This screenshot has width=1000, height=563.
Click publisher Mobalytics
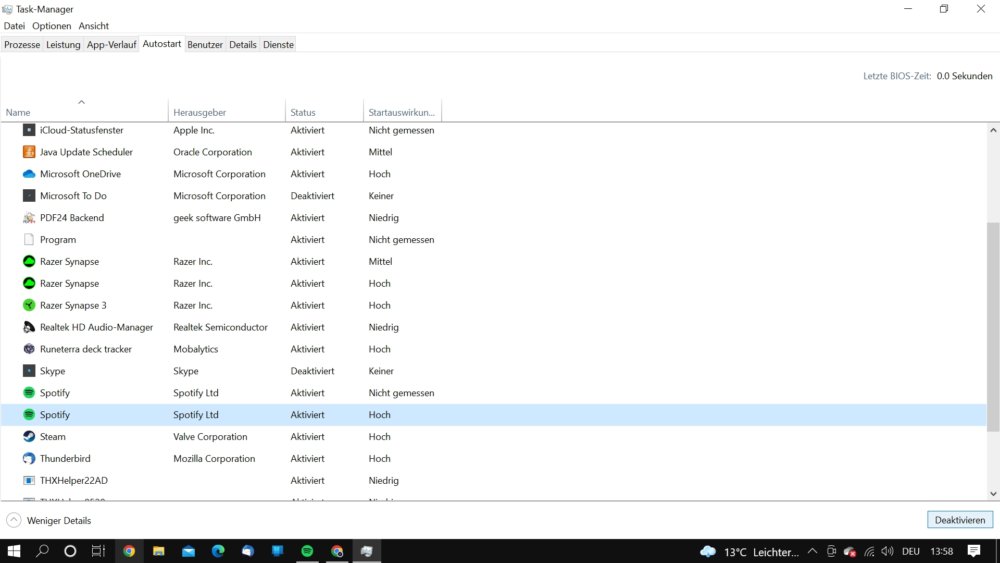196,349
